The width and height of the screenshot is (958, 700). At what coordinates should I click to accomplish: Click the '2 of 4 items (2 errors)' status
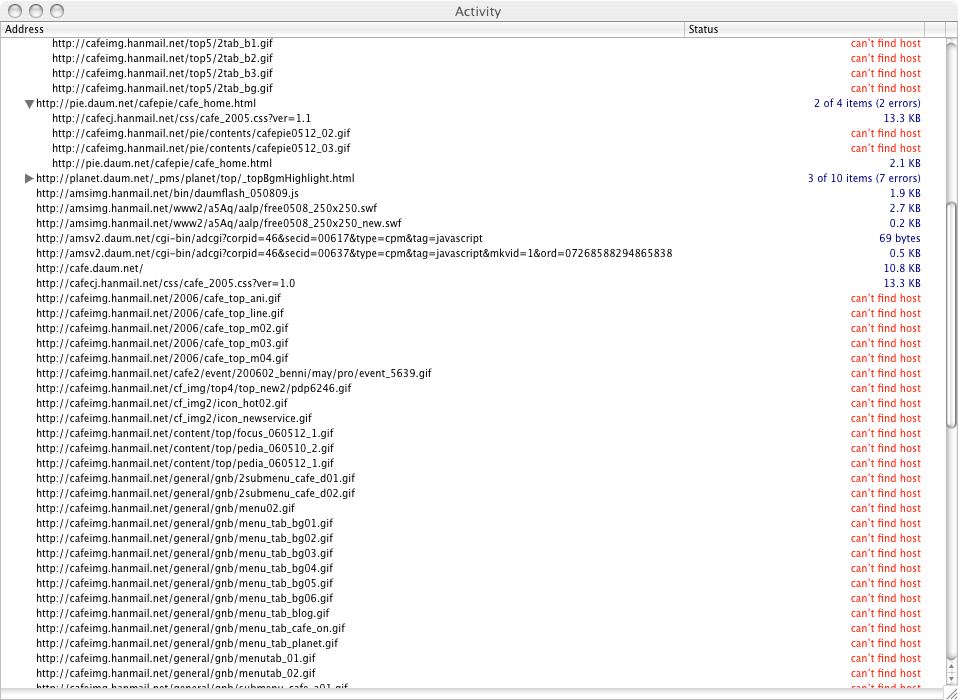pyautogui.click(x=867, y=104)
